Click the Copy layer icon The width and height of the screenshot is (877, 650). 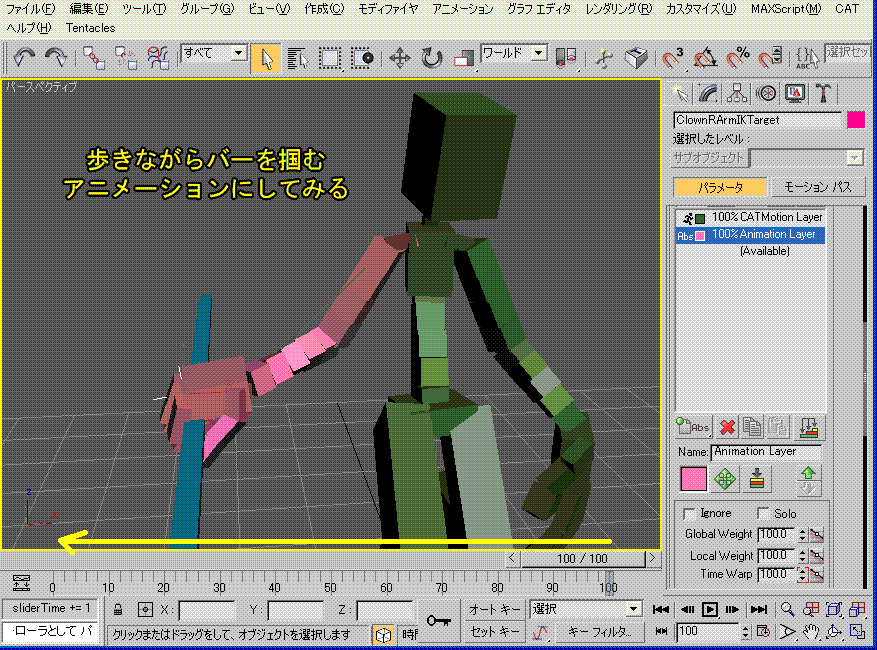click(x=752, y=428)
